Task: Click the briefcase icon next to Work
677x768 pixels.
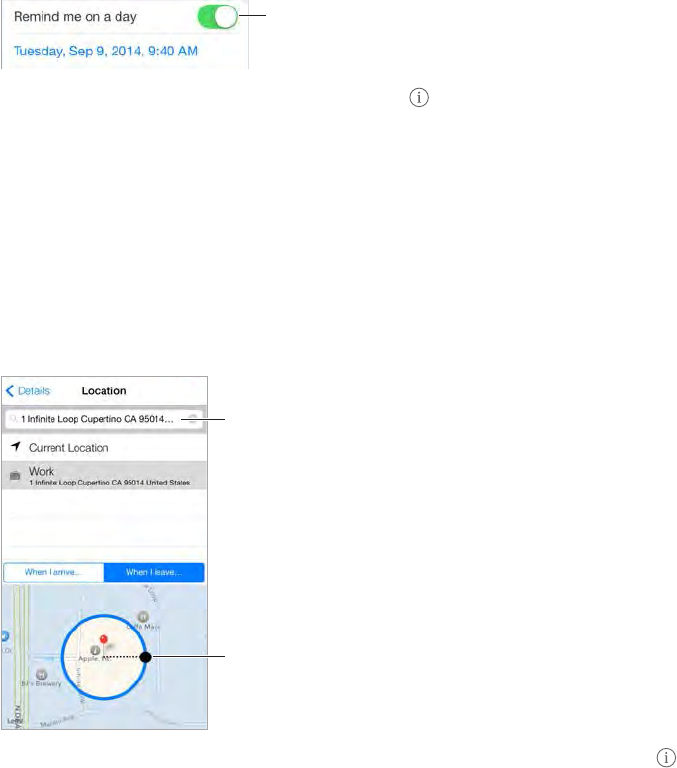Action: [x=15, y=476]
